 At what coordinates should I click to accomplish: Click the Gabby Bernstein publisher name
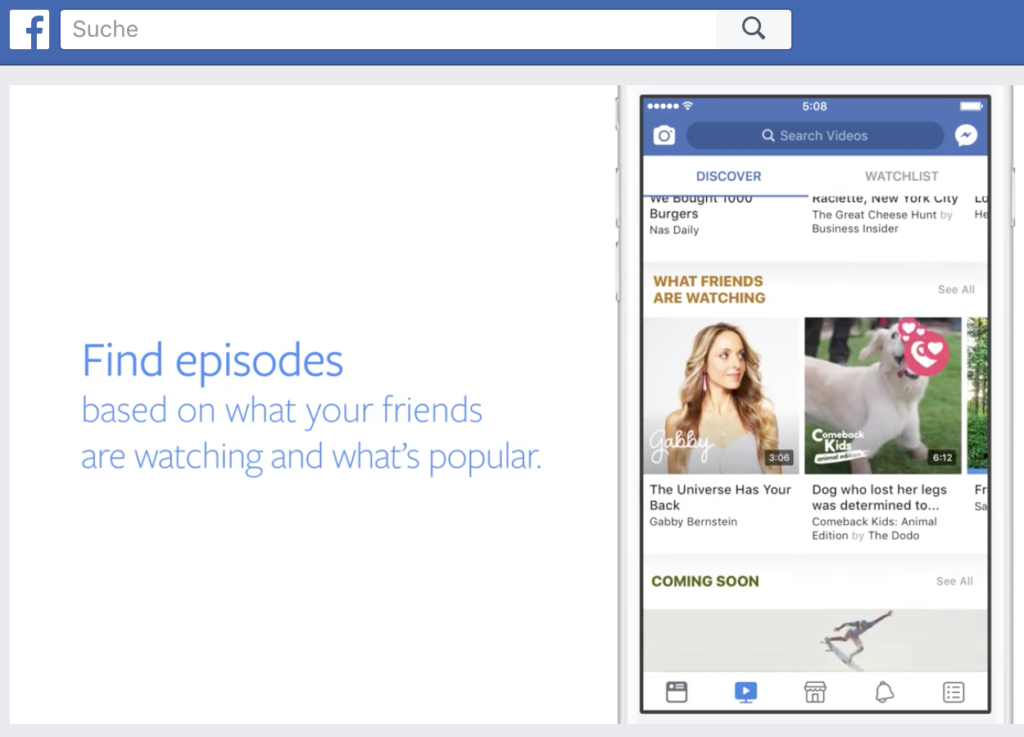click(693, 522)
